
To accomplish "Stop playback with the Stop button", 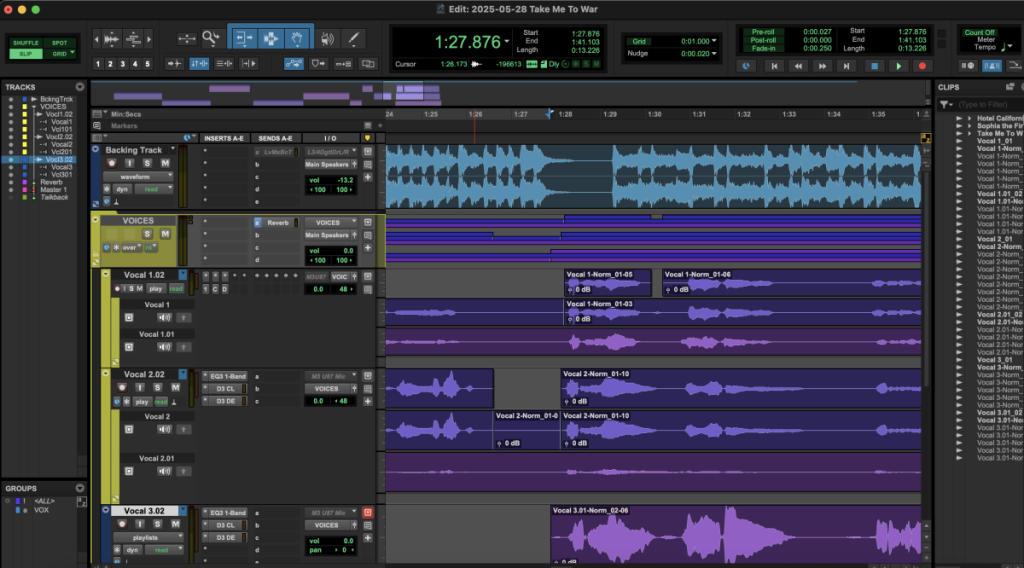I will point(872,66).
